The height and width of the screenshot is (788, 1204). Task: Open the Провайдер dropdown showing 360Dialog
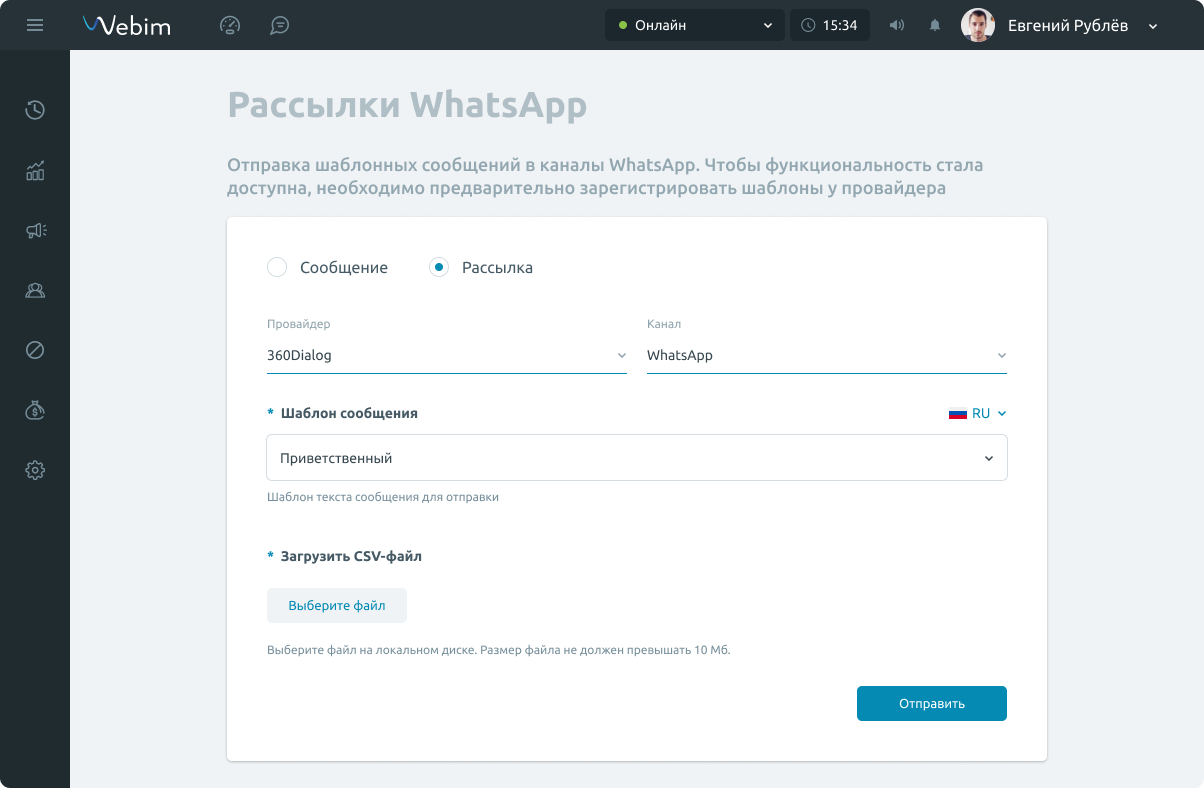point(446,356)
